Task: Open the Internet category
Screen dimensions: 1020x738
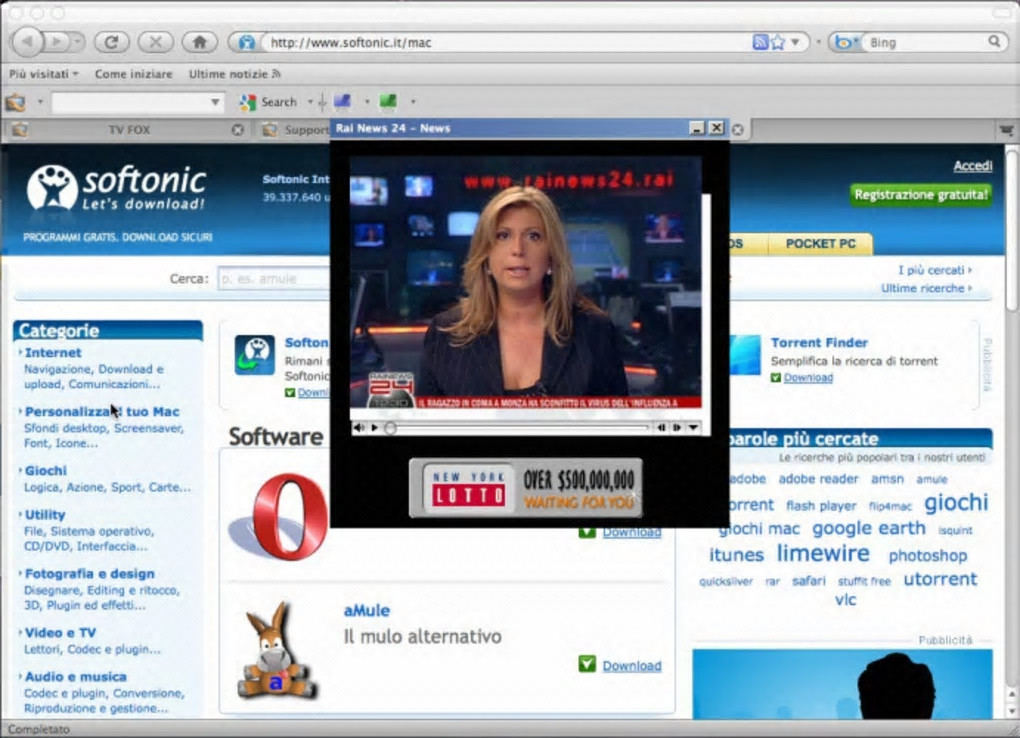Action: (x=53, y=353)
